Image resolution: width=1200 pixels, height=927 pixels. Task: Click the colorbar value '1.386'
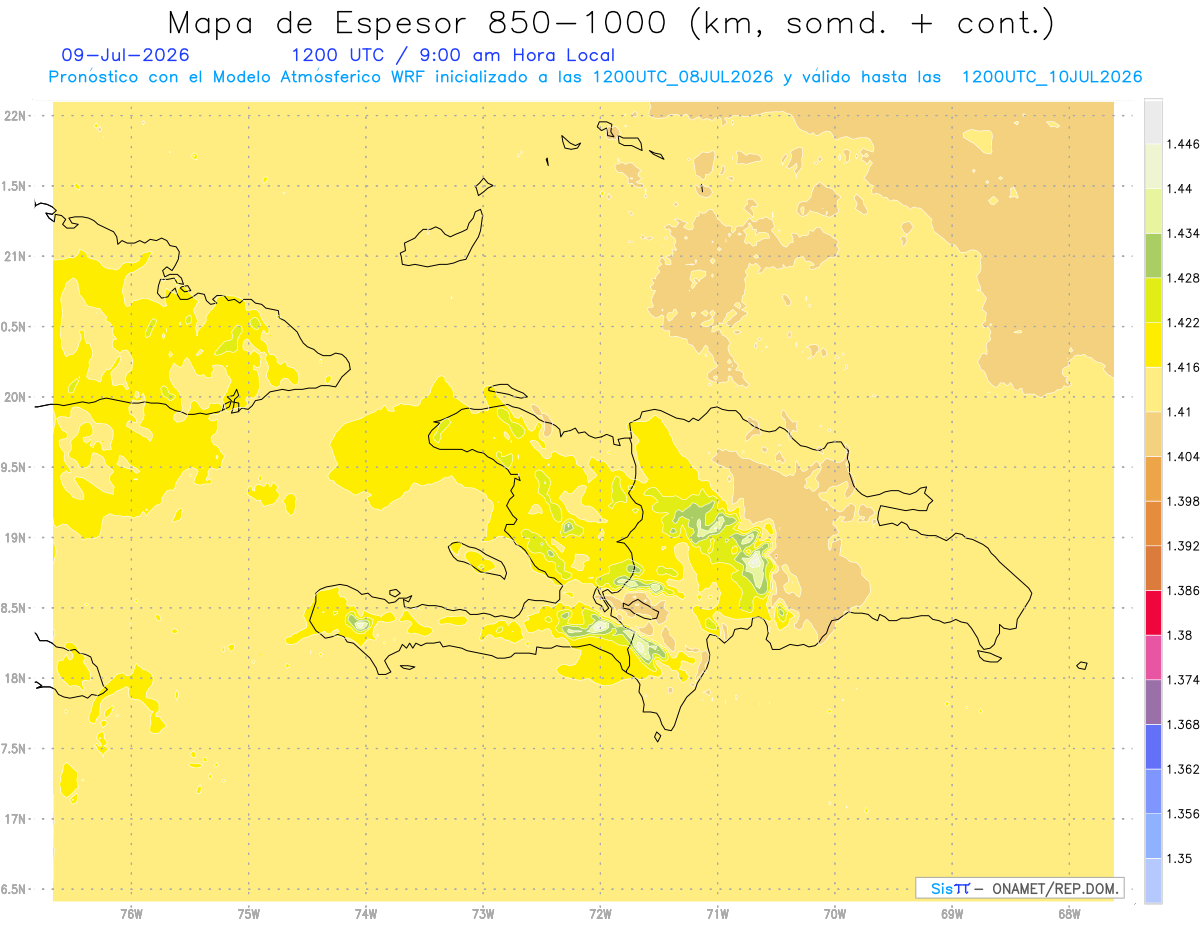click(1182, 591)
